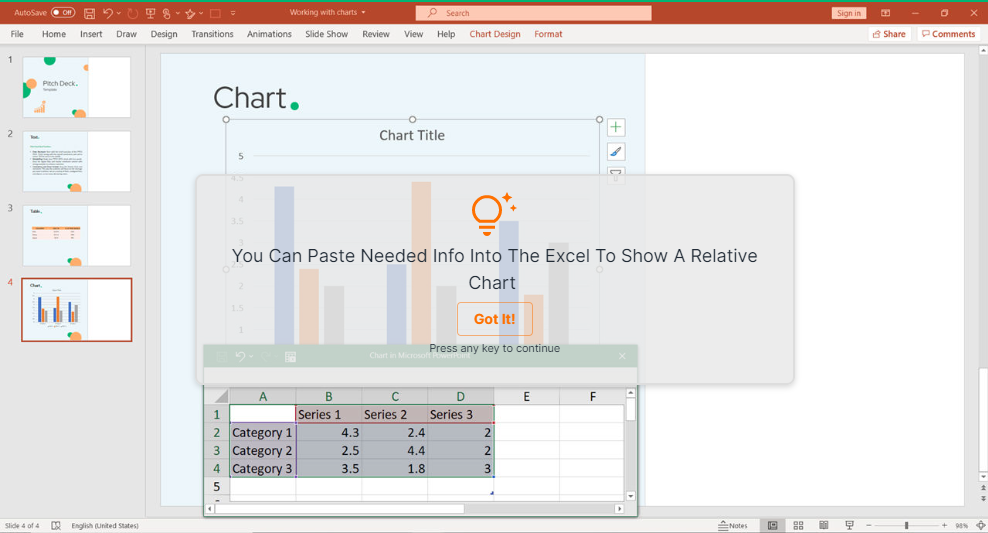Image resolution: width=988 pixels, height=533 pixels.
Task: Open the File menu
Action: (17, 34)
